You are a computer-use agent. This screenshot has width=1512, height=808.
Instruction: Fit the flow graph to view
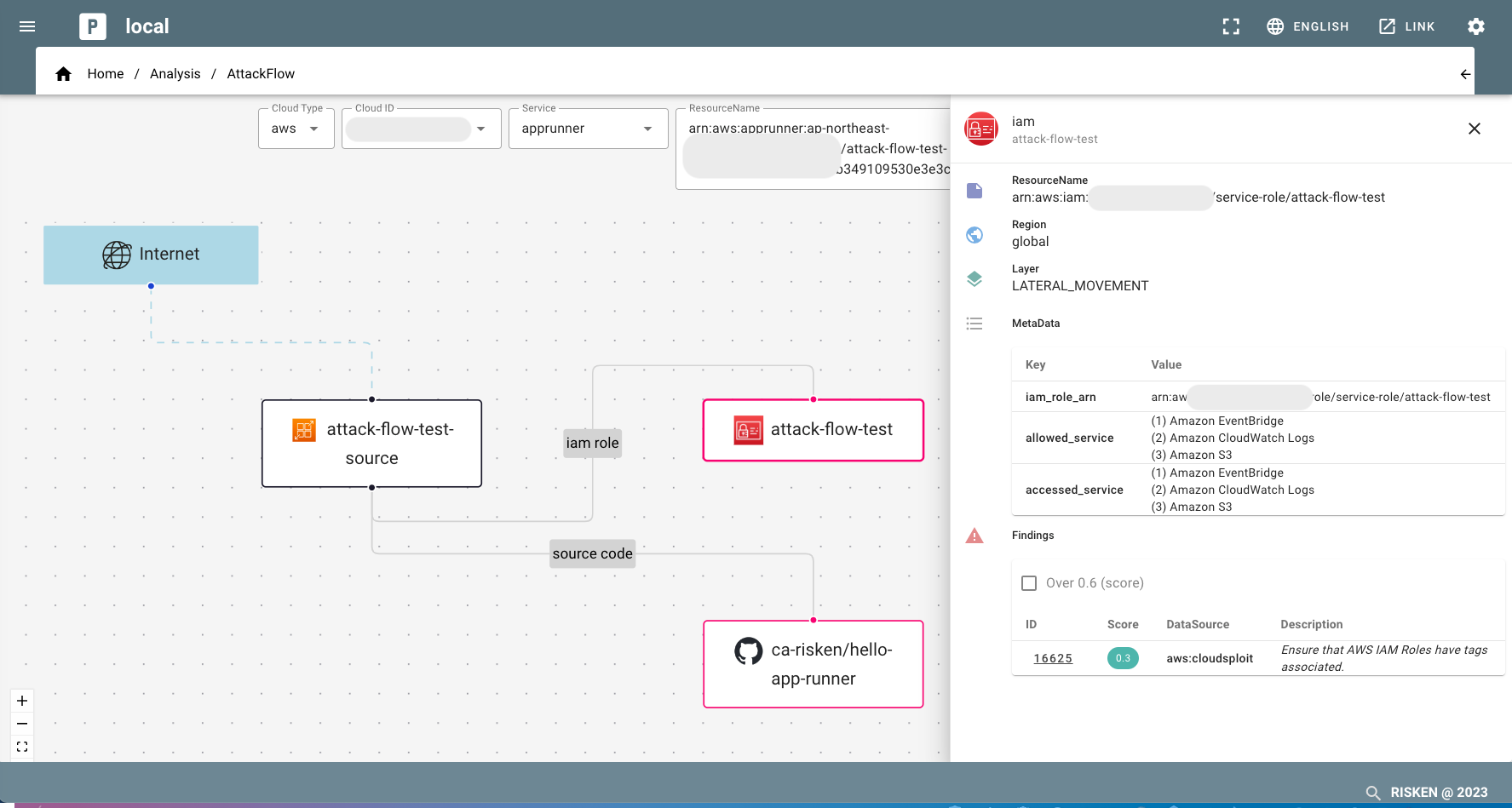22,747
